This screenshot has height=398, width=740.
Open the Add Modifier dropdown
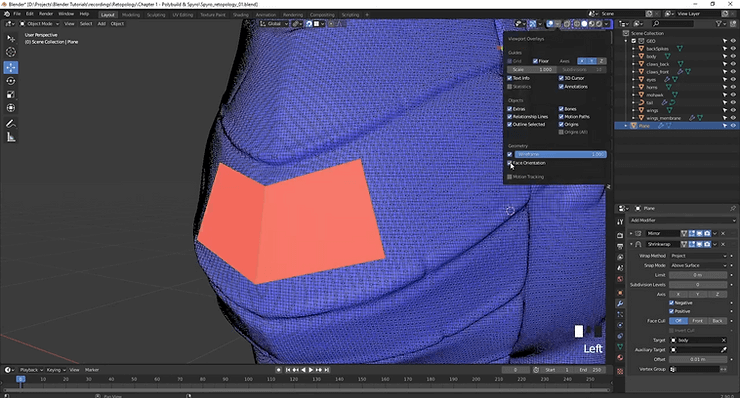point(682,220)
